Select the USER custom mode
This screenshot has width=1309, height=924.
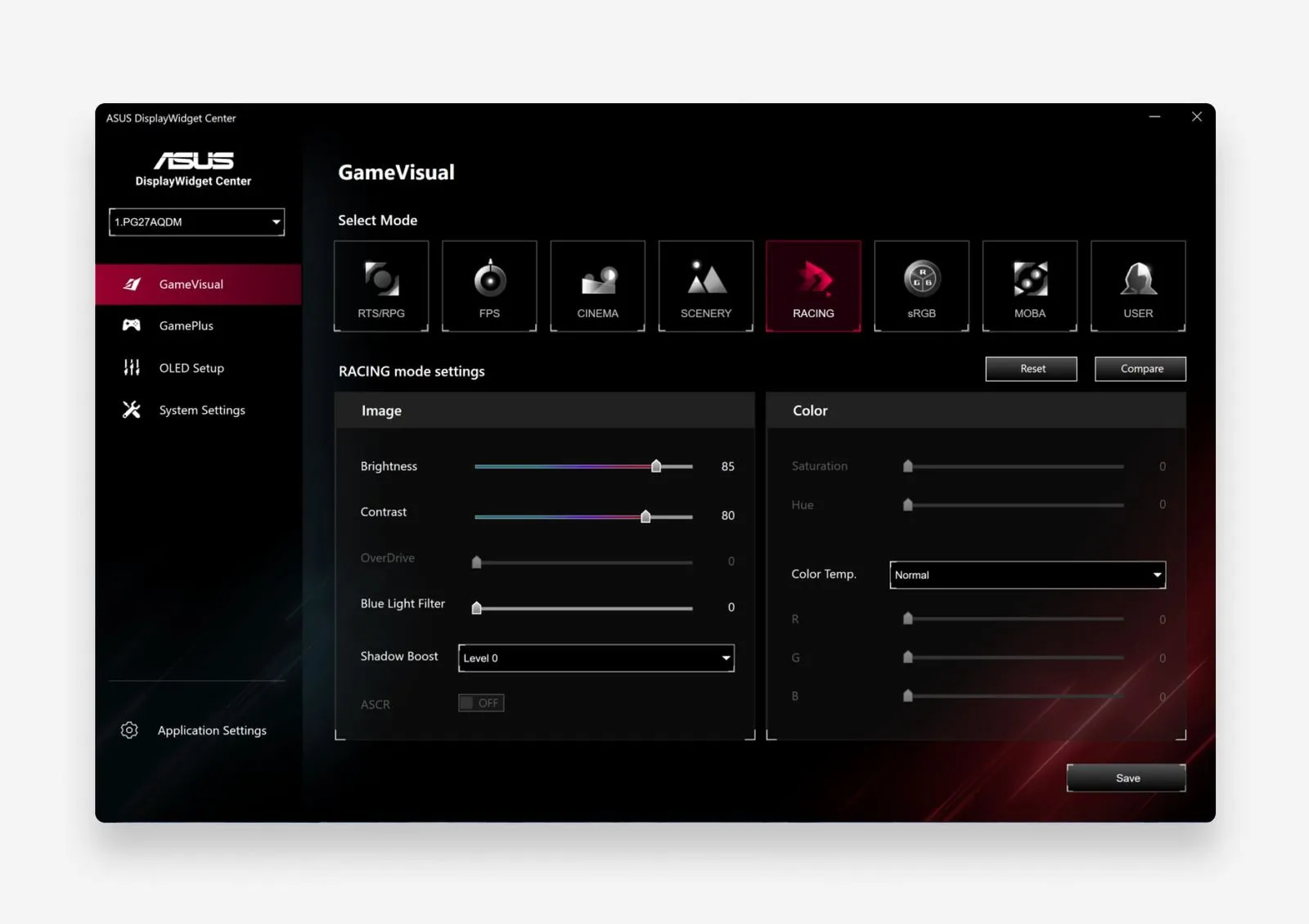(1137, 285)
